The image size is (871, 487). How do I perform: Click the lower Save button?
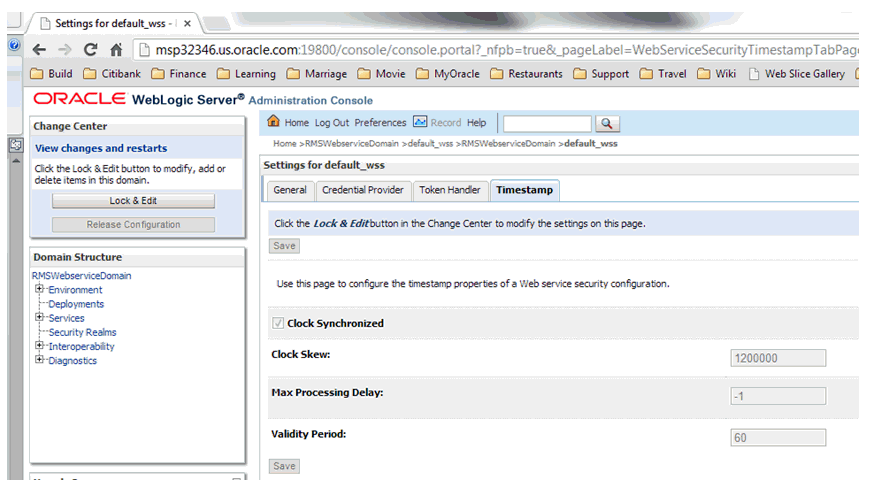pos(284,466)
